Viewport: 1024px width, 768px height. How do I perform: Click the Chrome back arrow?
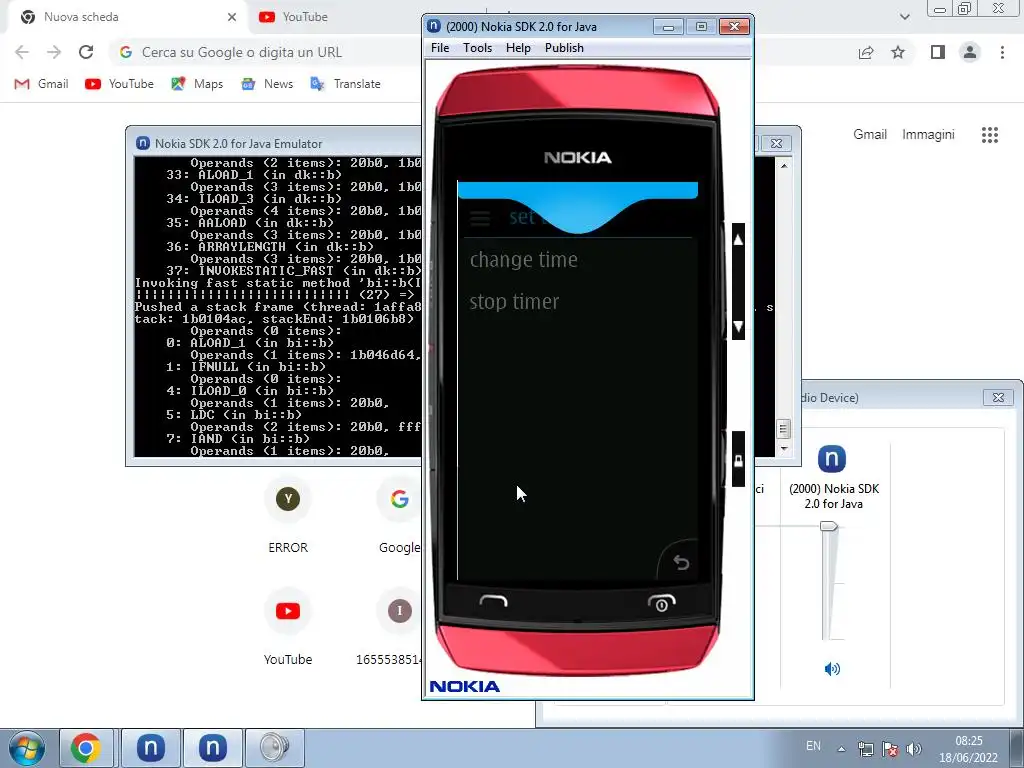(22, 52)
